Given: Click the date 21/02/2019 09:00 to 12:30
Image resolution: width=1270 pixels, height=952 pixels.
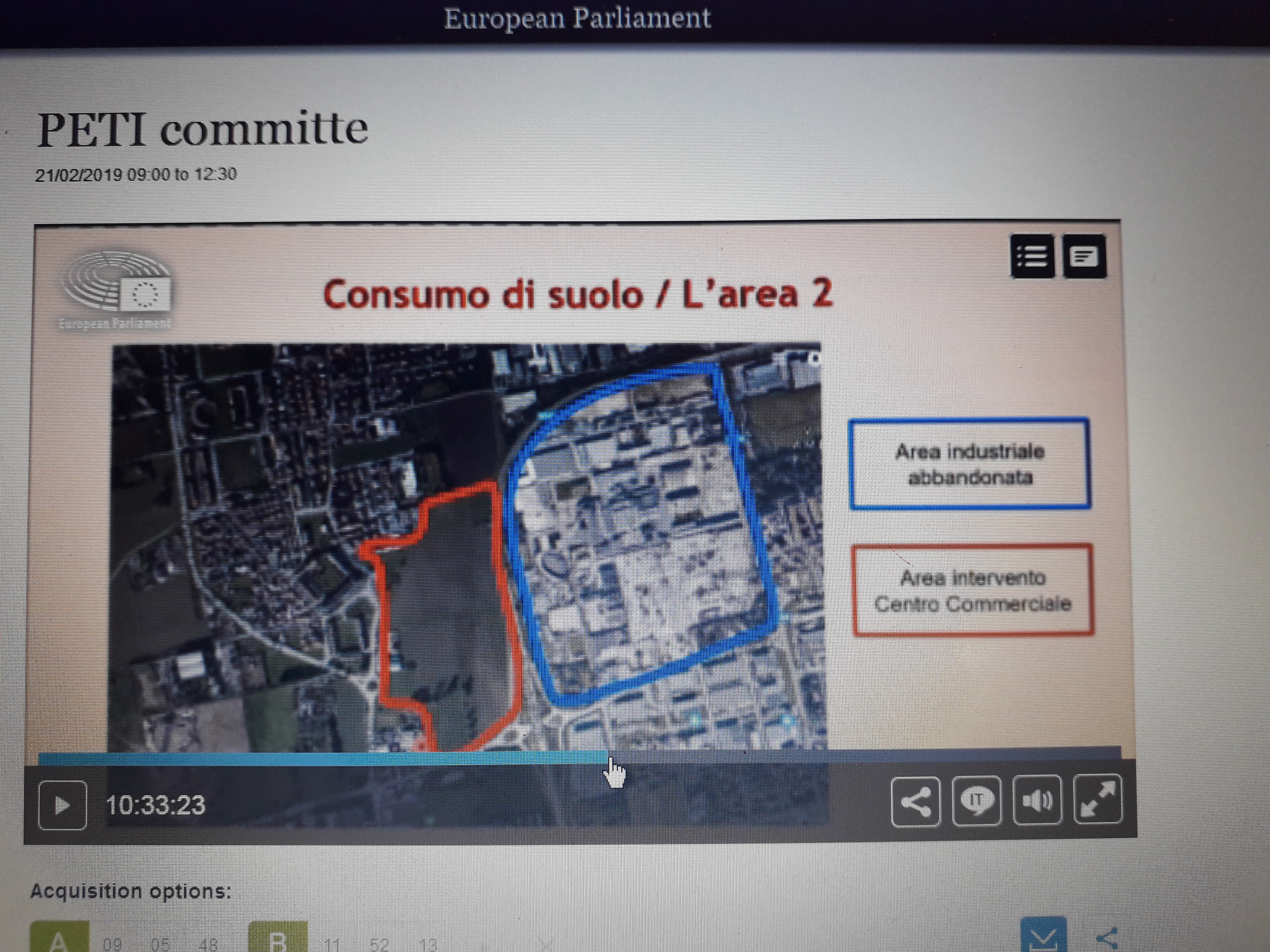Looking at the screenshot, I should (x=136, y=174).
